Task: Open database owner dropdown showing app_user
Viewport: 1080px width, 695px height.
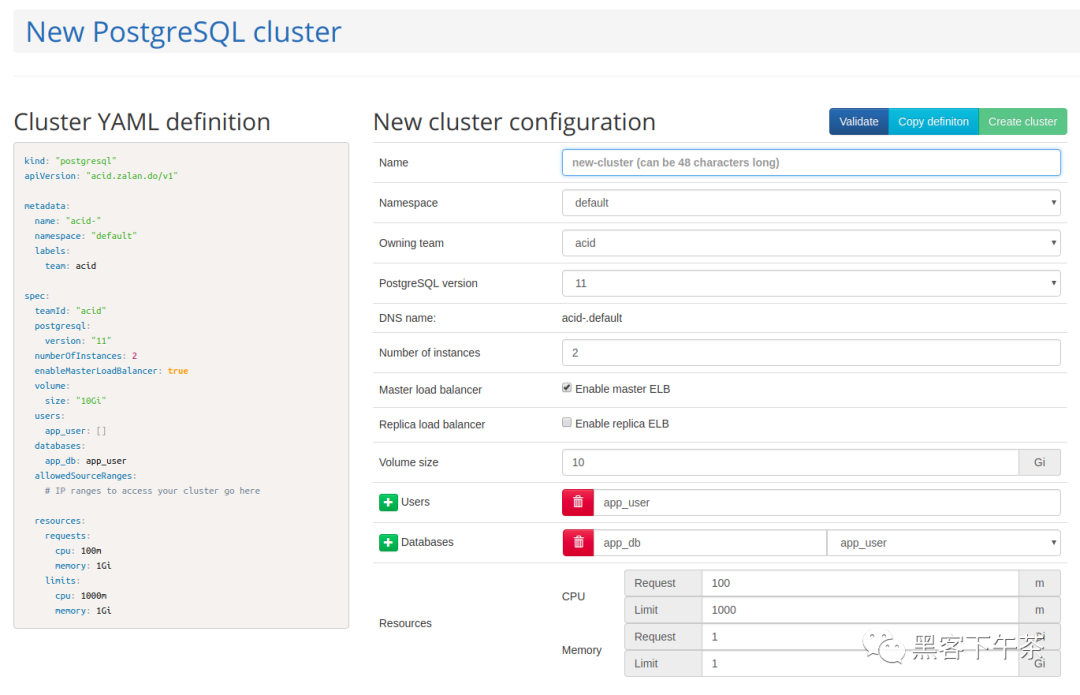Action: 943,543
